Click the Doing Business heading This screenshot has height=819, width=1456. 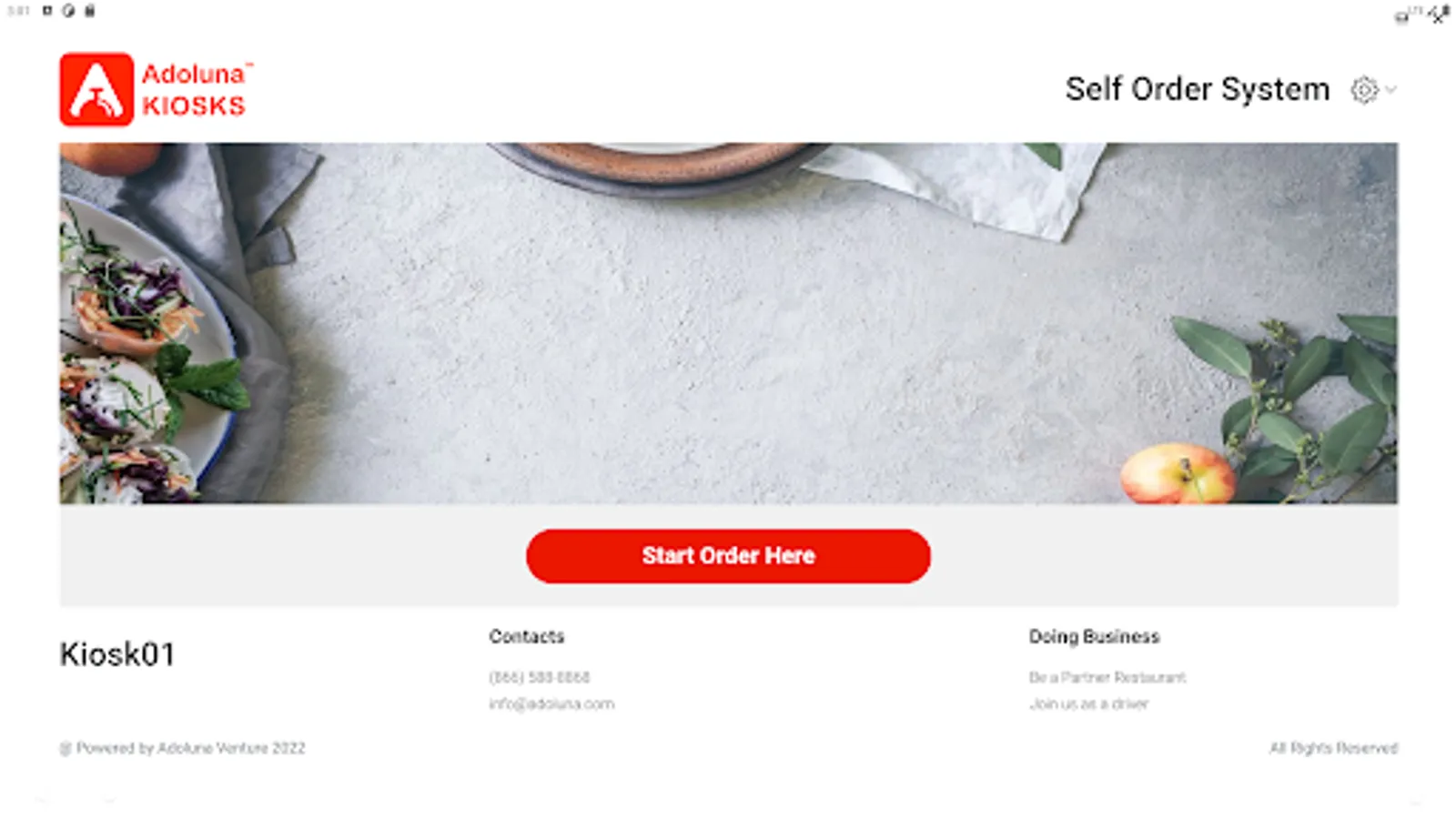coord(1094,636)
